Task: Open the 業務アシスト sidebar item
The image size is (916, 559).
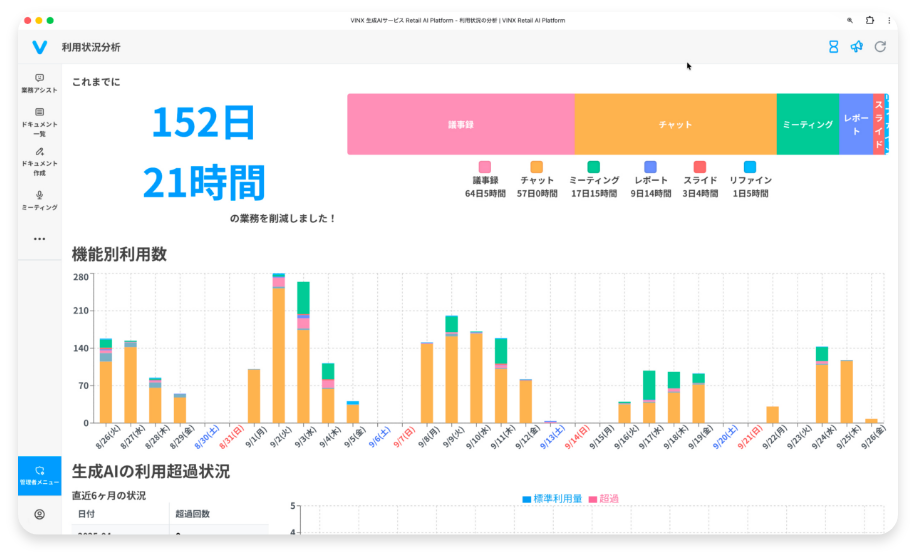Action: pos(39,83)
